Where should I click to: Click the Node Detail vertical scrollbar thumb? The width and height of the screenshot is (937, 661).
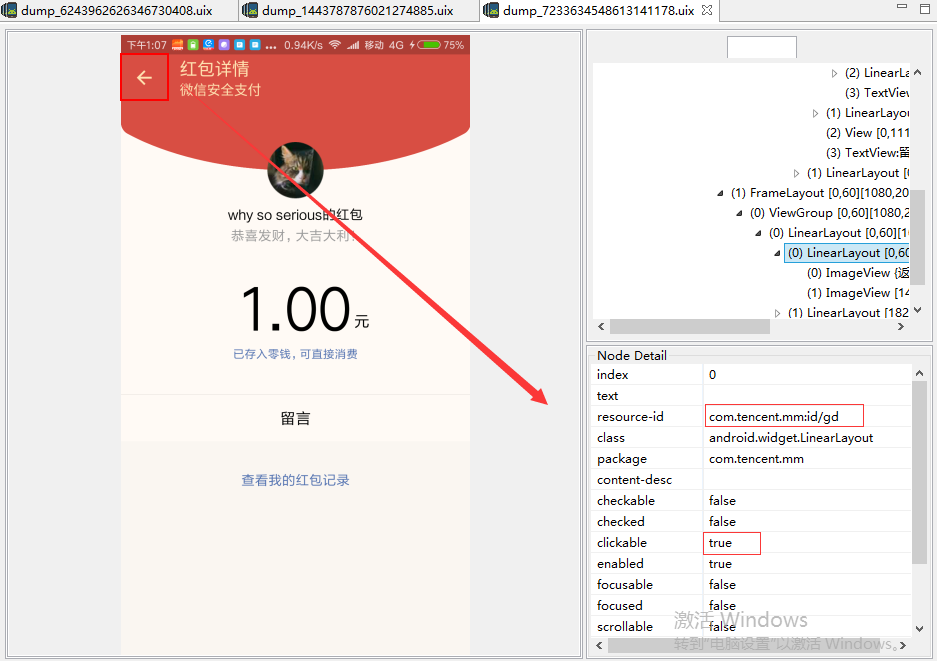click(x=919, y=472)
